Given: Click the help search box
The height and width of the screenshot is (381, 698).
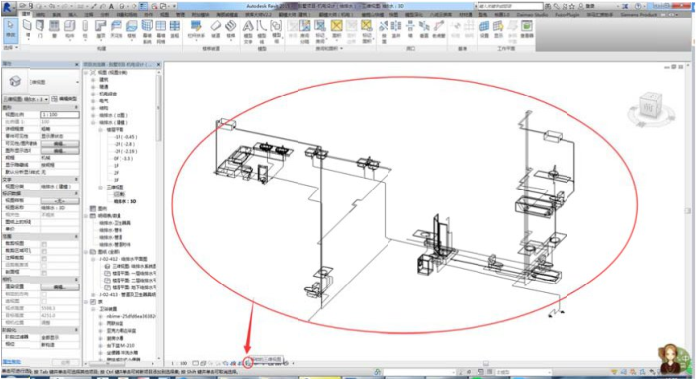Looking at the screenshot, I should [x=510, y=6].
